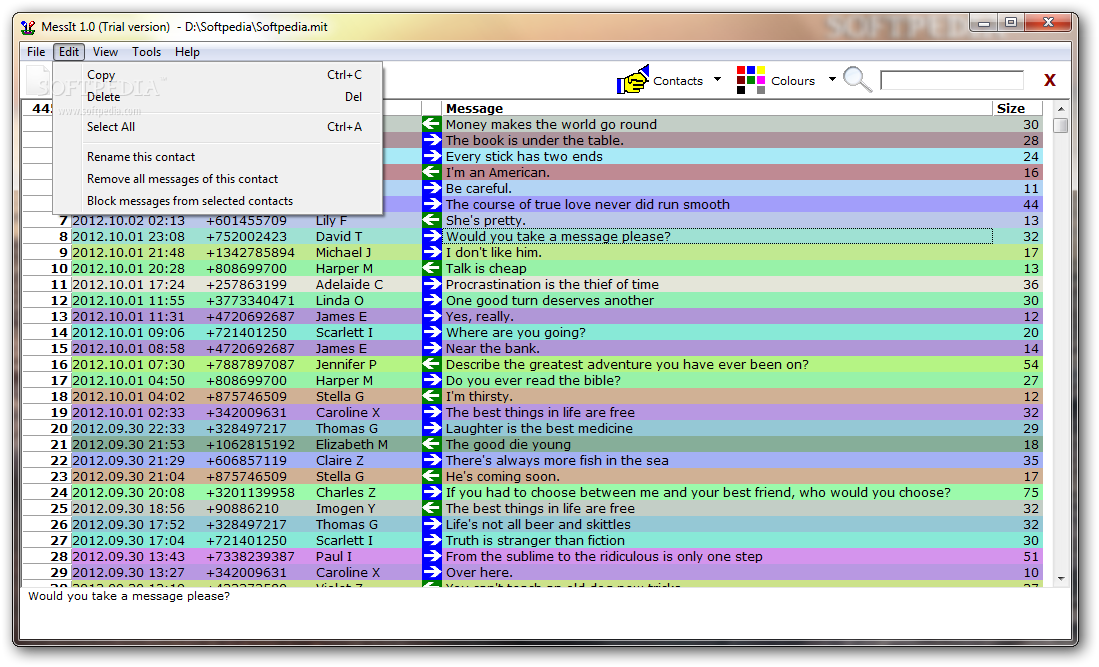Click preview text in bottom message pane
Viewport: 1099px width, 667px height.
pos(129,596)
